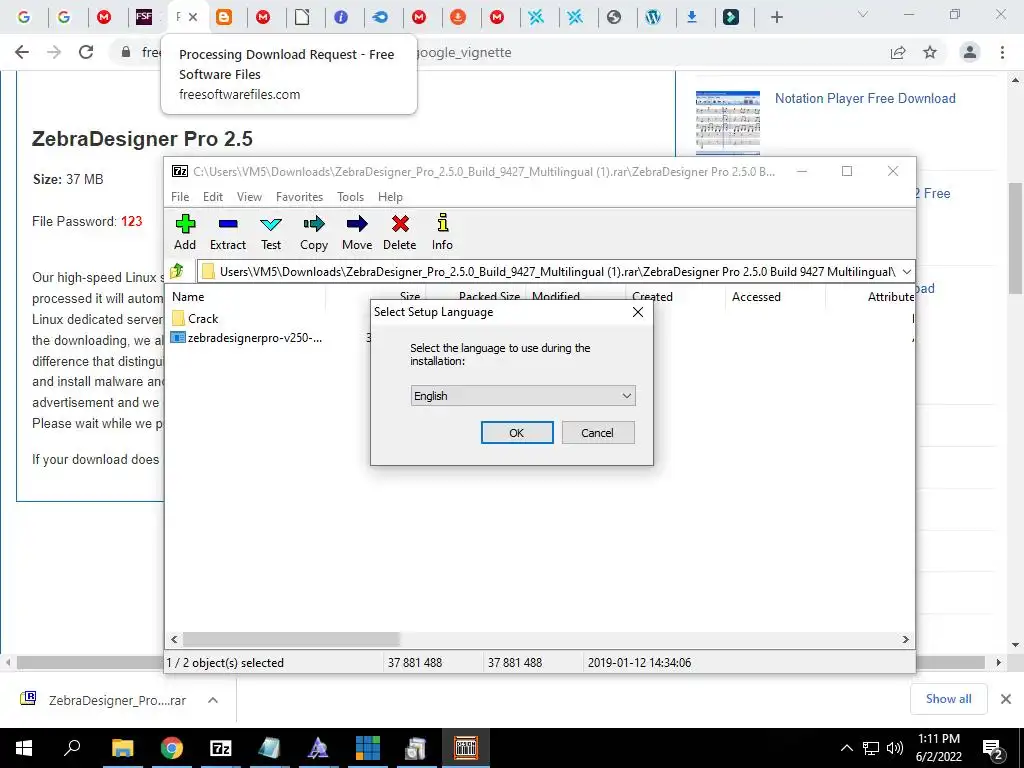Switch to the Blogger tab
This screenshot has height=768, width=1024.
click(x=224, y=18)
